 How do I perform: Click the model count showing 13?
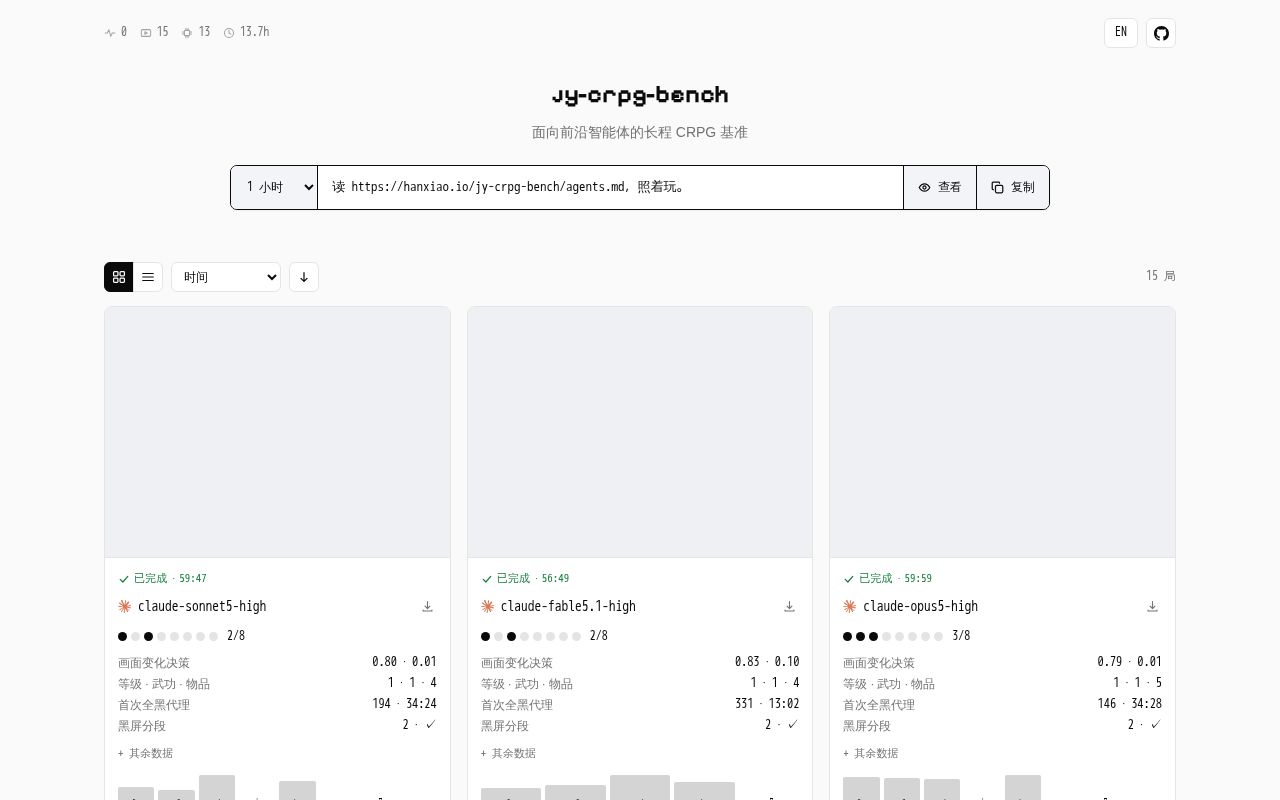point(196,32)
